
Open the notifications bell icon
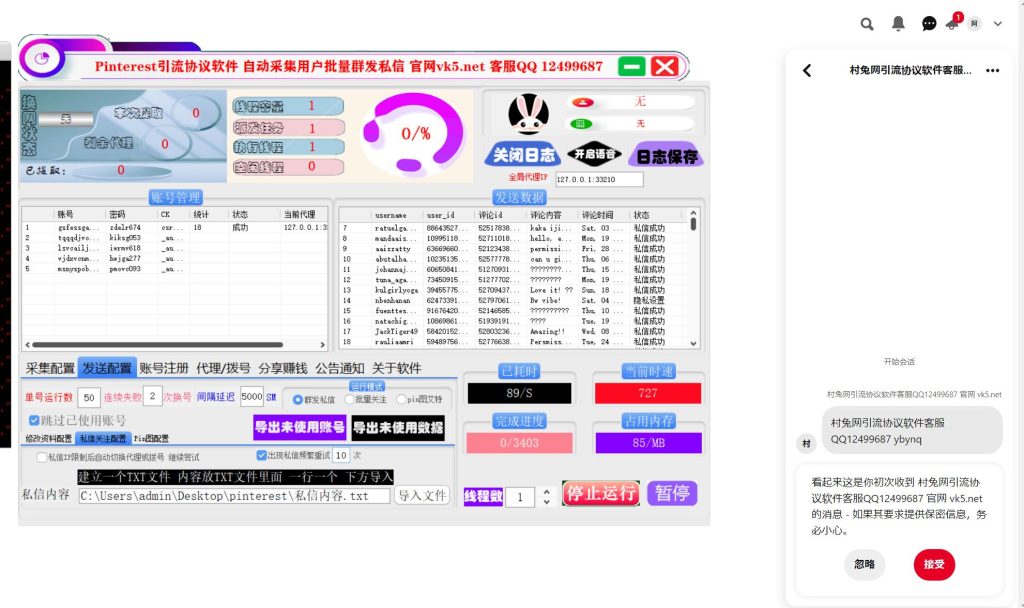tap(898, 23)
